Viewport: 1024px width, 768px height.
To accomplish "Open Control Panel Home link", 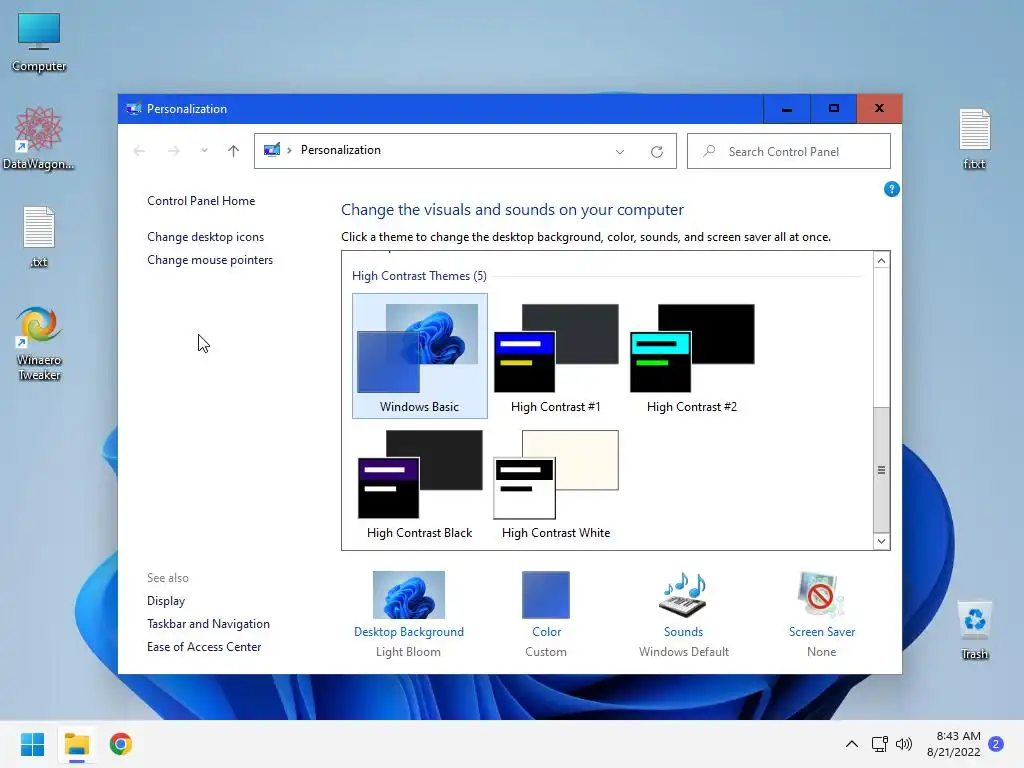I will [201, 200].
